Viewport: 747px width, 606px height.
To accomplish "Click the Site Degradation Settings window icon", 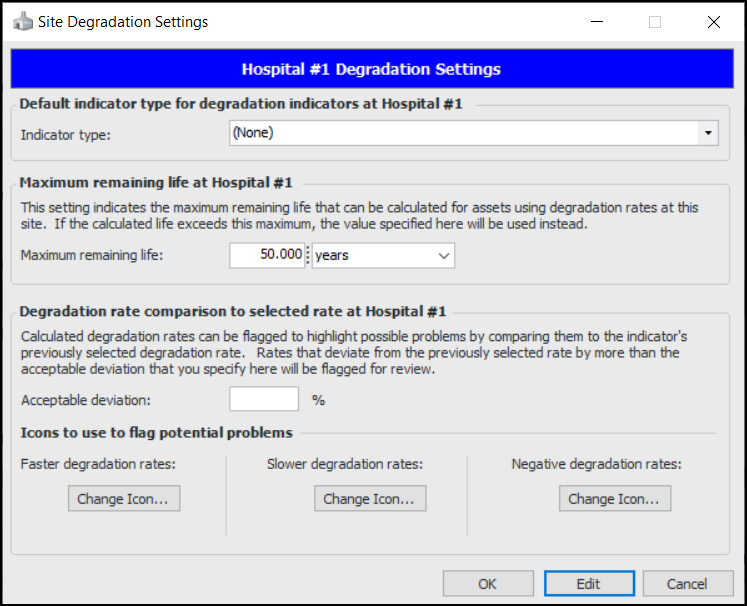I will coord(22,21).
